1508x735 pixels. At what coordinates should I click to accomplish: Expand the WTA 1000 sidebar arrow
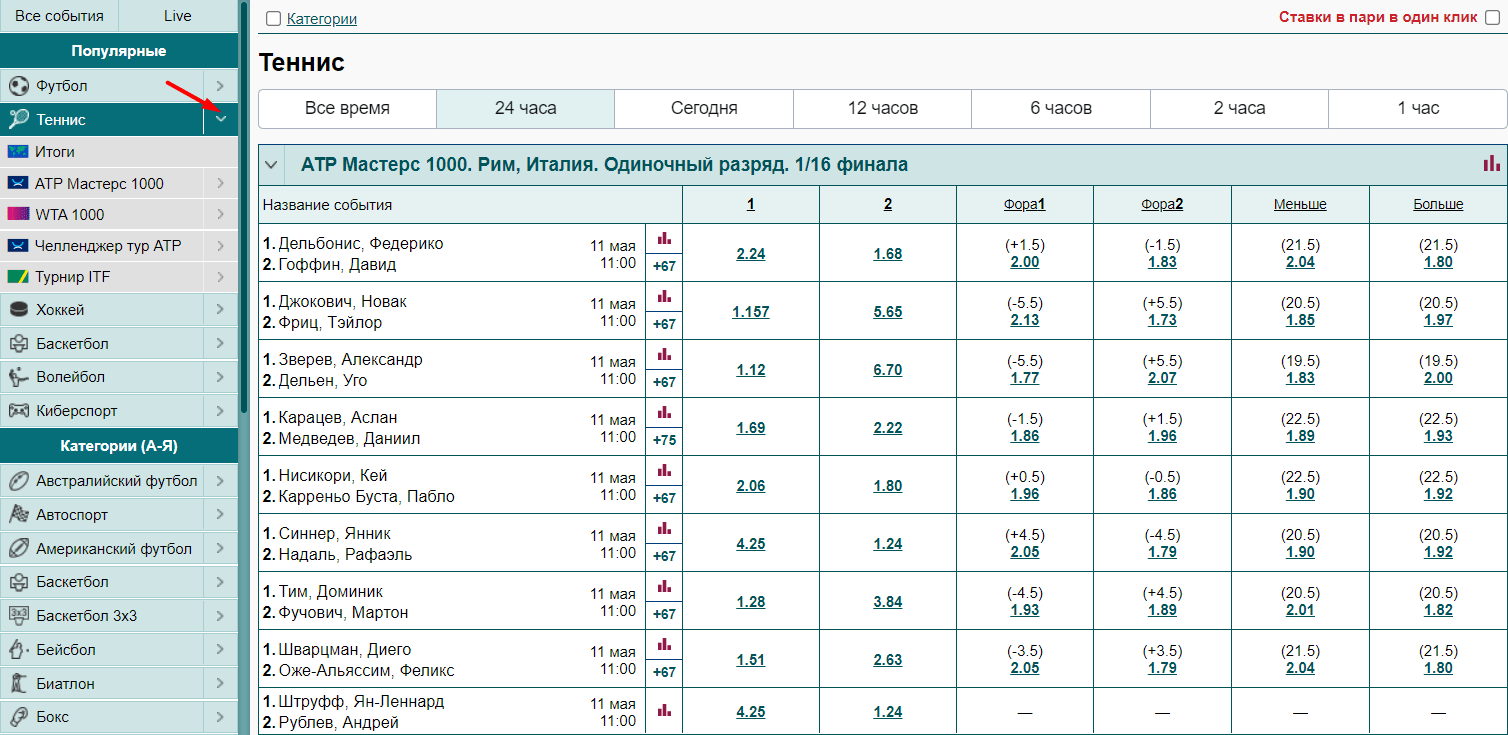[221, 214]
